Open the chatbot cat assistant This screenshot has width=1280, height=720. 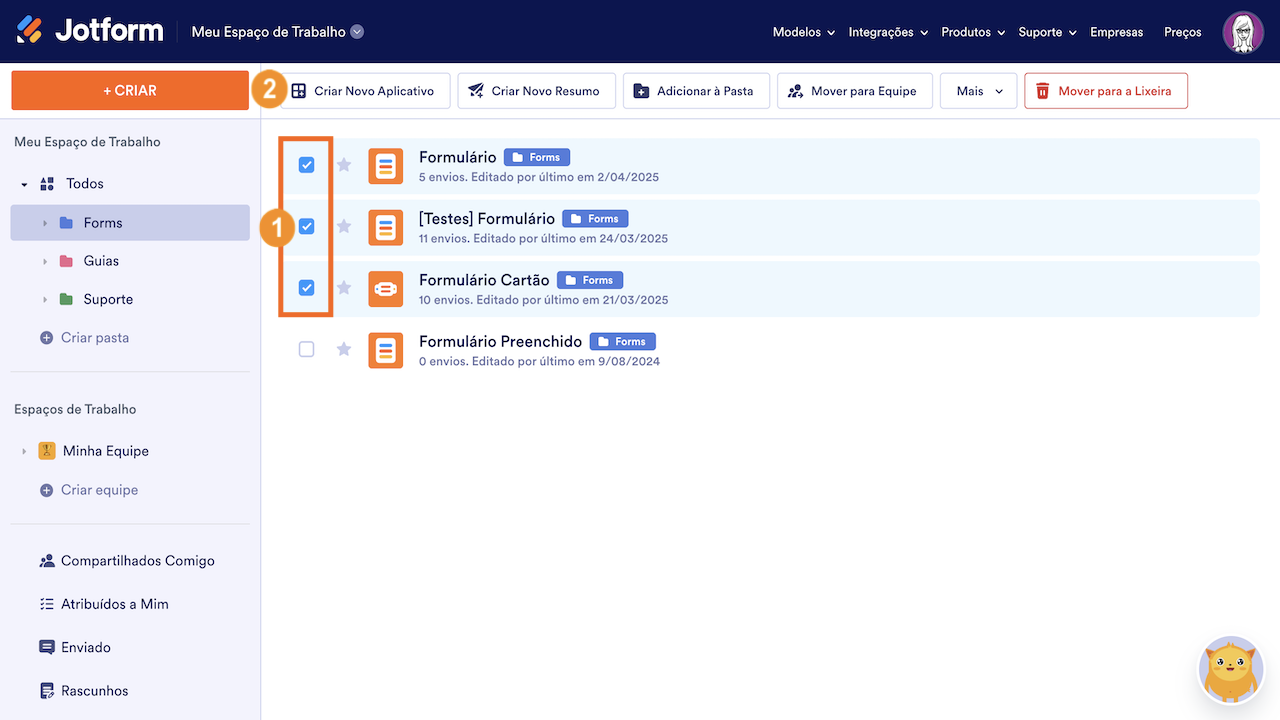(x=1230, y=669)
